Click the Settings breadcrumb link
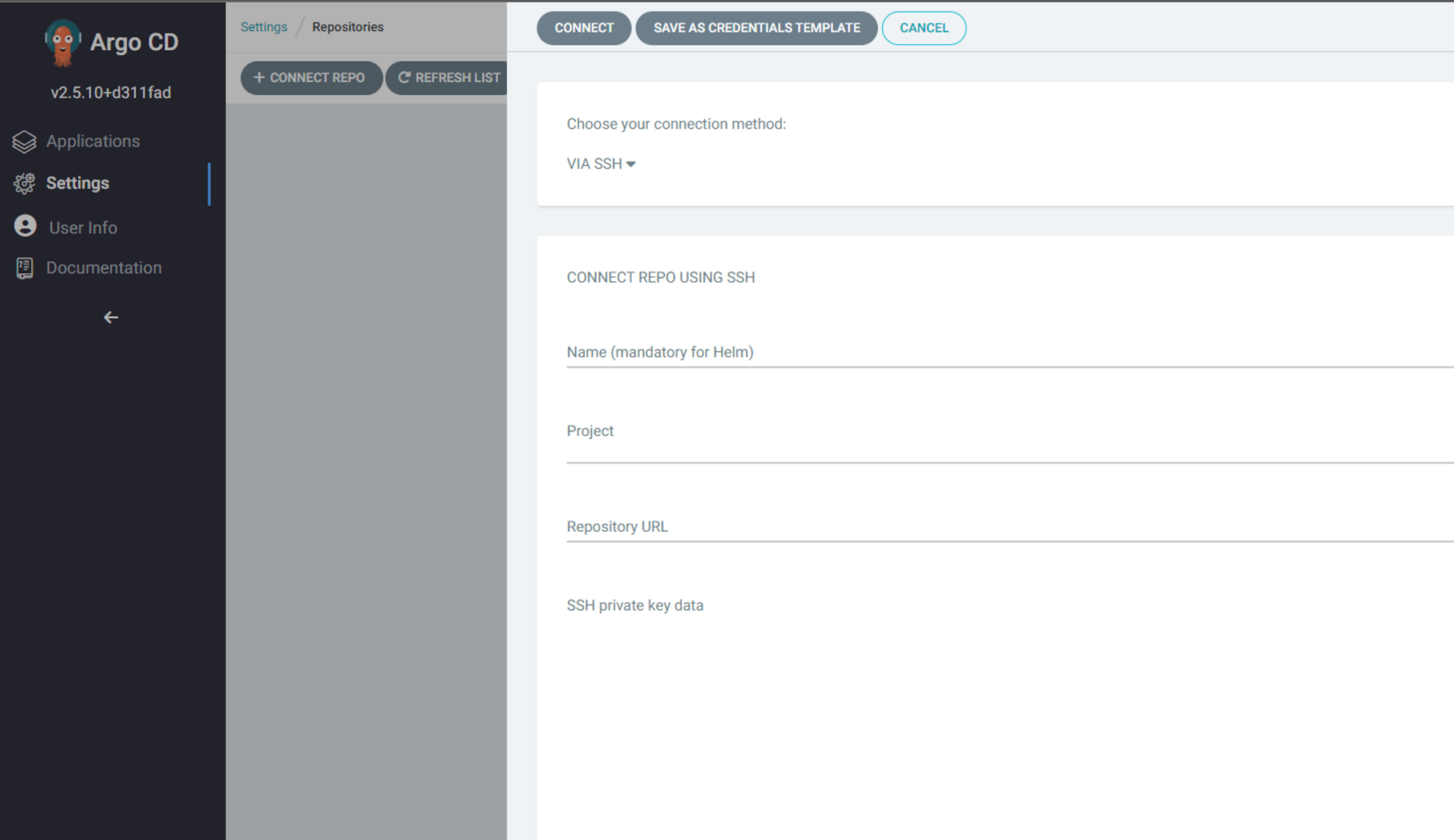1454x840 pixels. pyautogui.click(x=264, y=27)
